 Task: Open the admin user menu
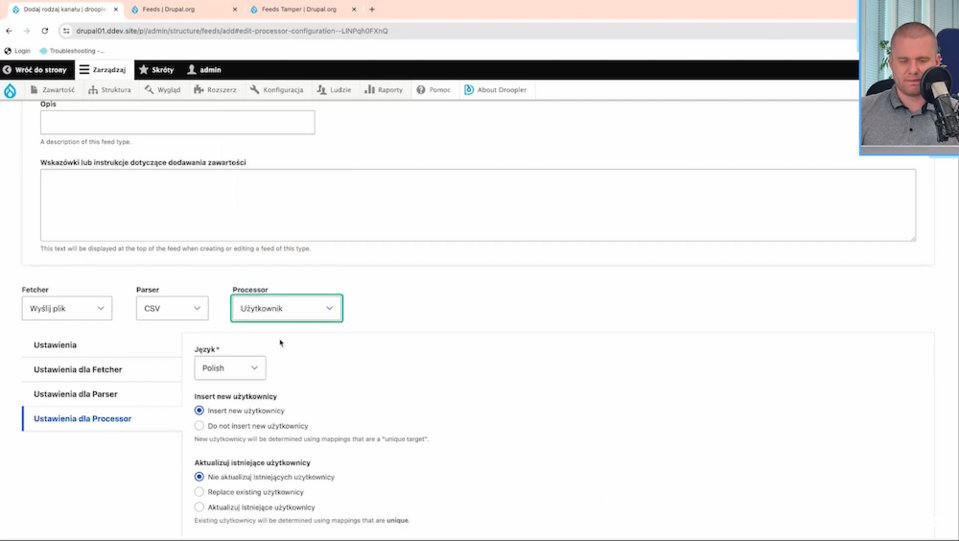[x=204, y=70]
